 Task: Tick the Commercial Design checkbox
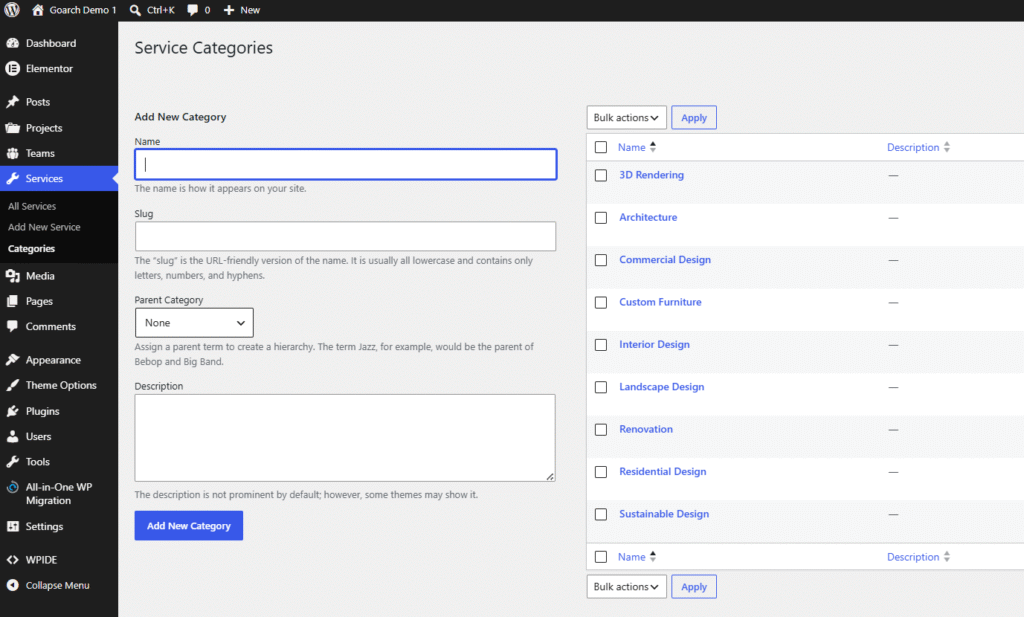601,261
